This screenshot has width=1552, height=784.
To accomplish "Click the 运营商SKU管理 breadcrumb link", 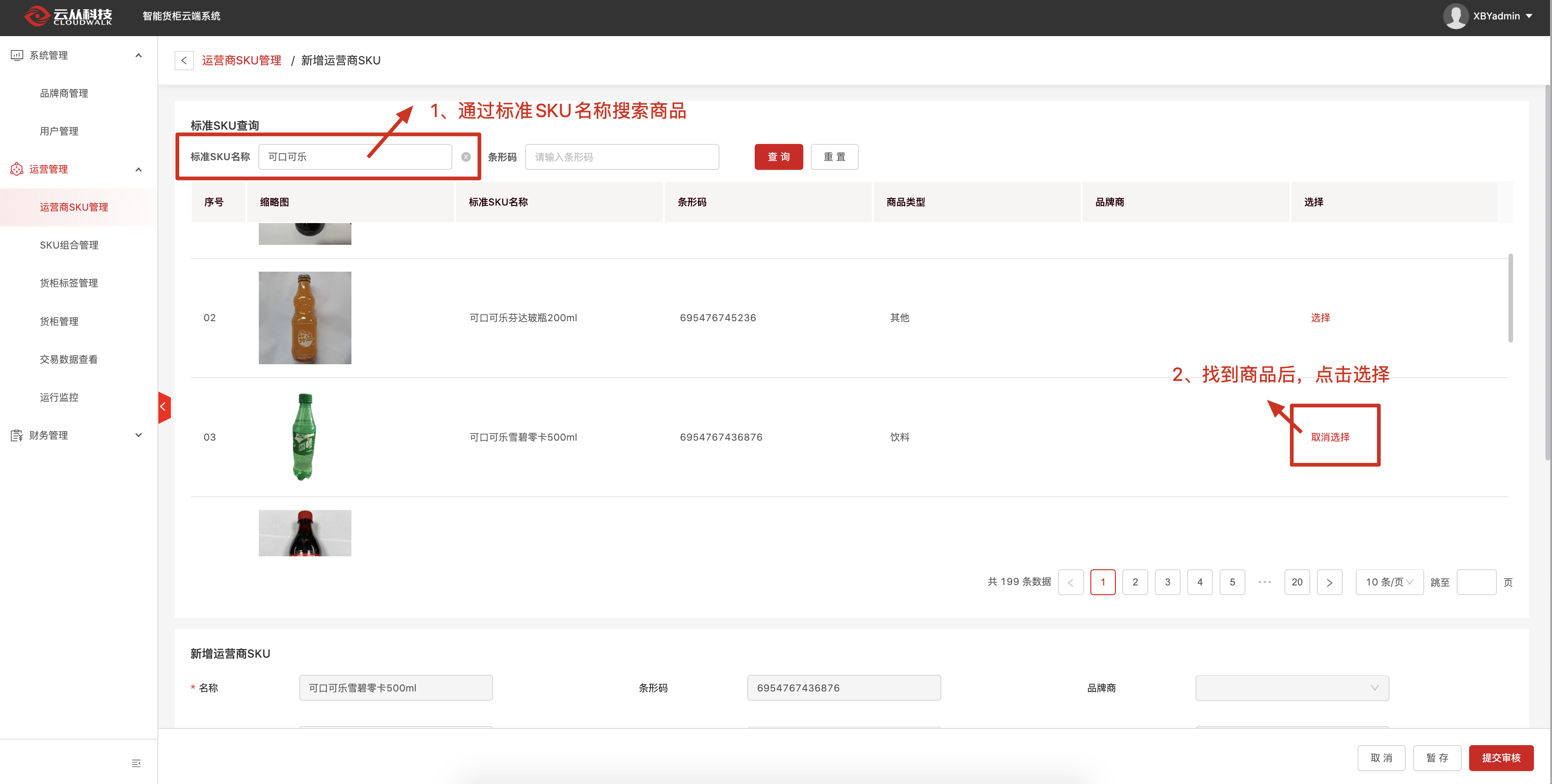I will (x=242, y=60).
